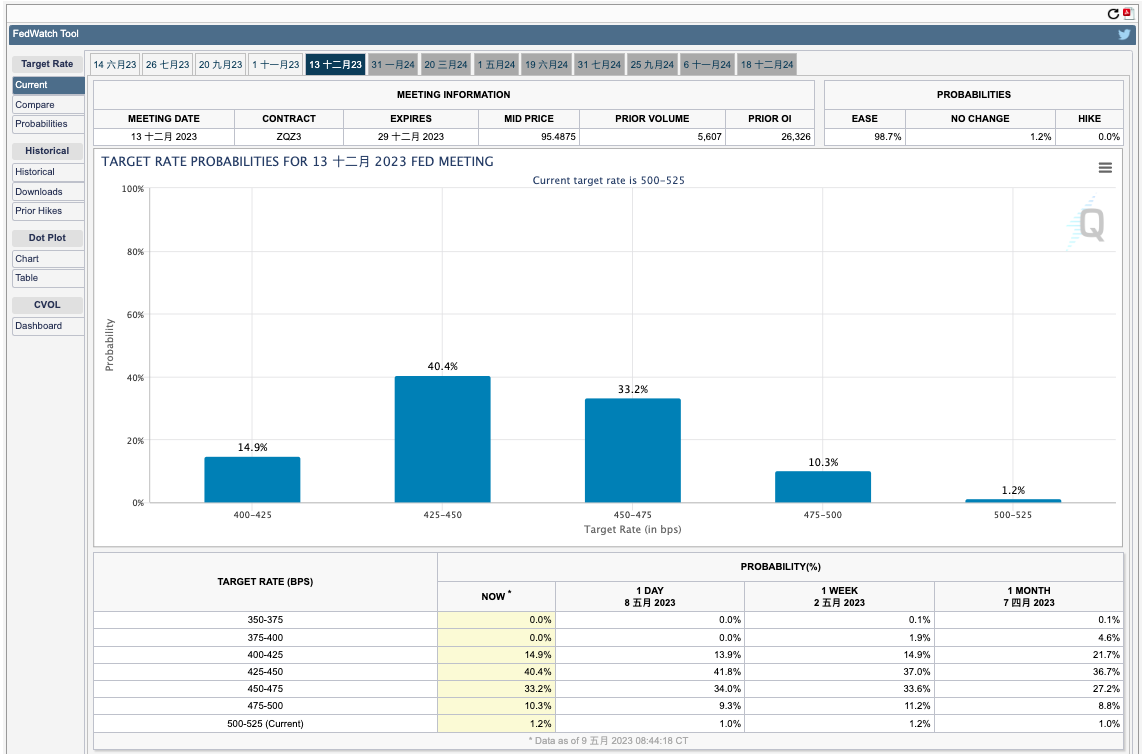This screenshot has height=754, width=1142.
Task: Click the 98.7% EASE probability value
Action: click(x=888, y=137)
